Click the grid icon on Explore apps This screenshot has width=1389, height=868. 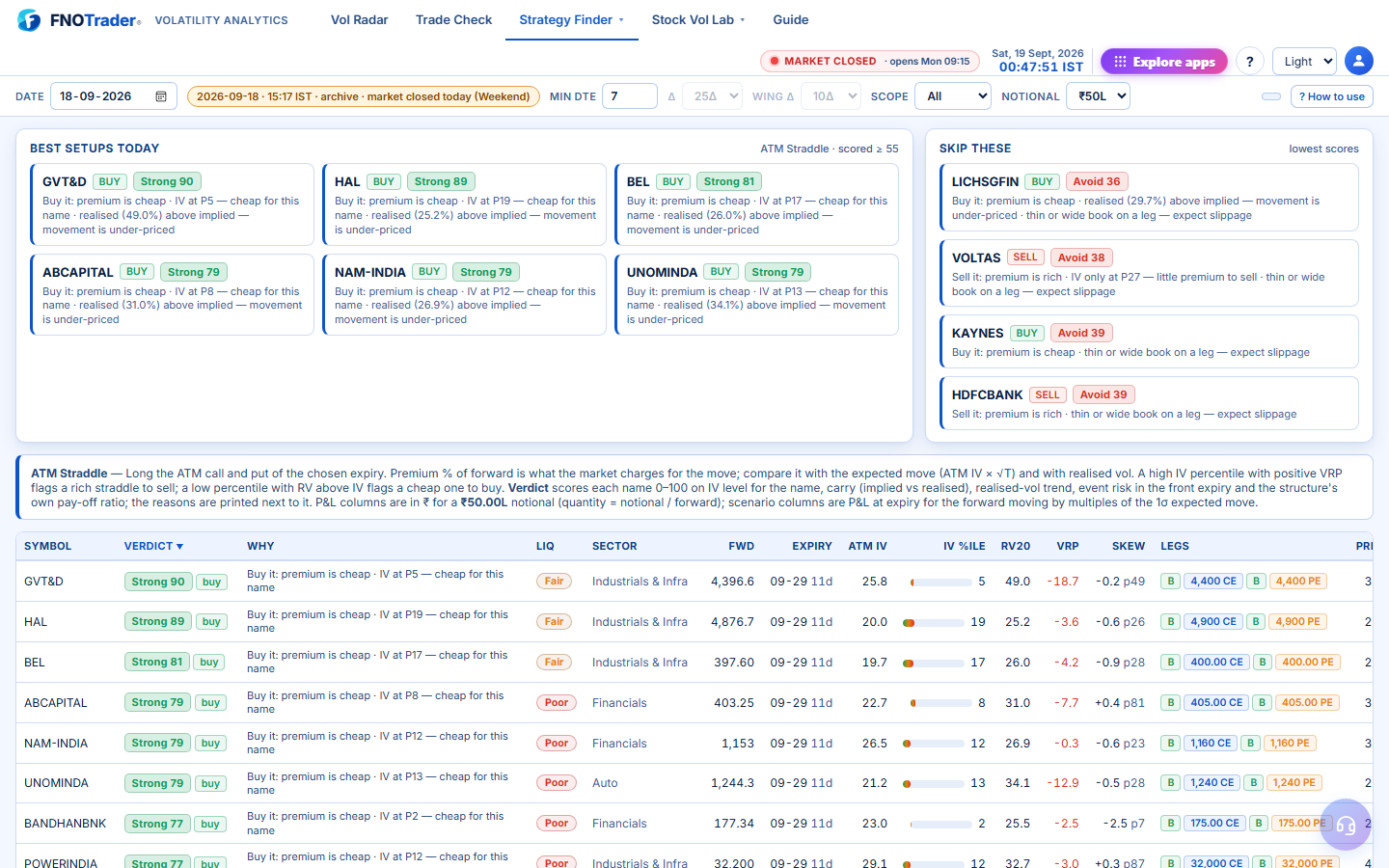(x=1120, y=62)
